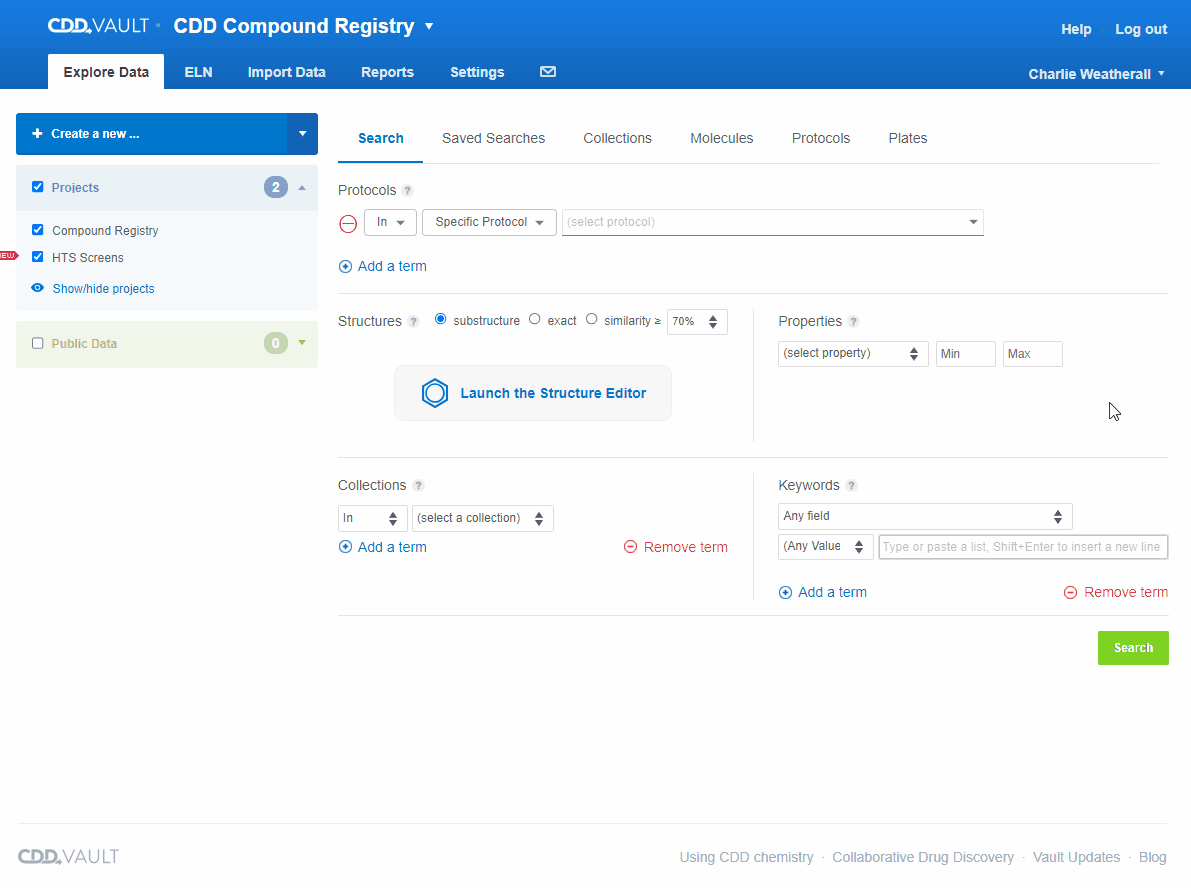Image resolution: width=1191 pixels, height=888 pixels.
Task: Open the mail envelope icon in the navigation
Action: click(548, 71)
